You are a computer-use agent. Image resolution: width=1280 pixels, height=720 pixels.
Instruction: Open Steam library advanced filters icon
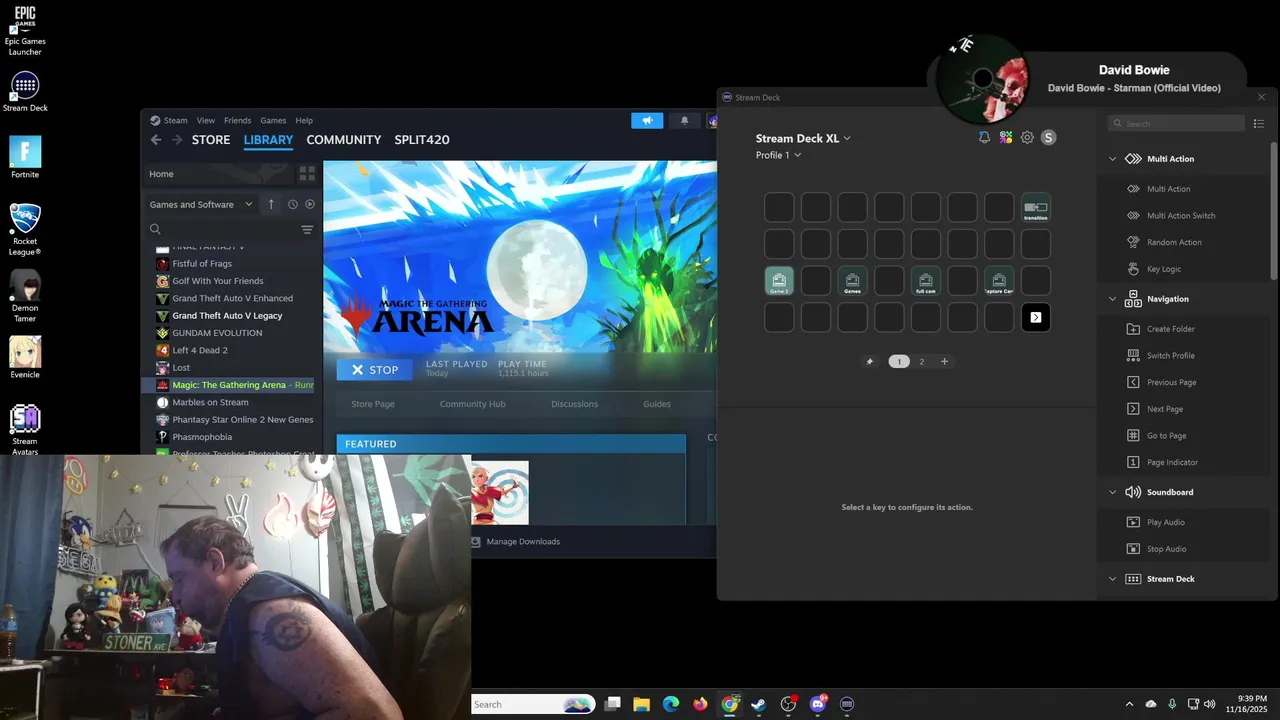tap(307, 230)
